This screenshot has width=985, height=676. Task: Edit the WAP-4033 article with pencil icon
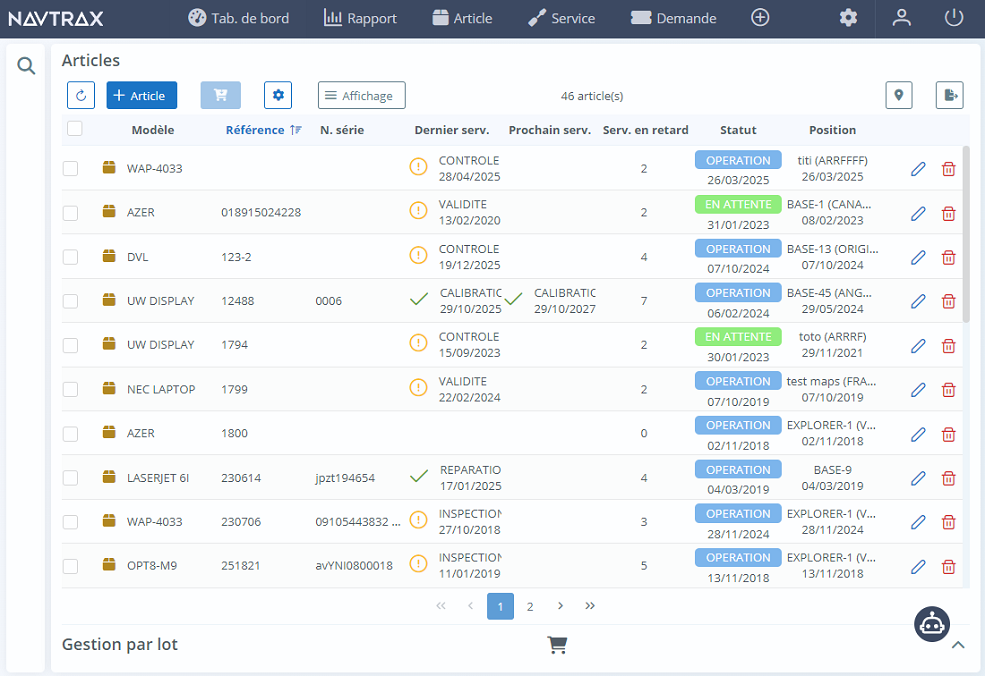[917, 169]
